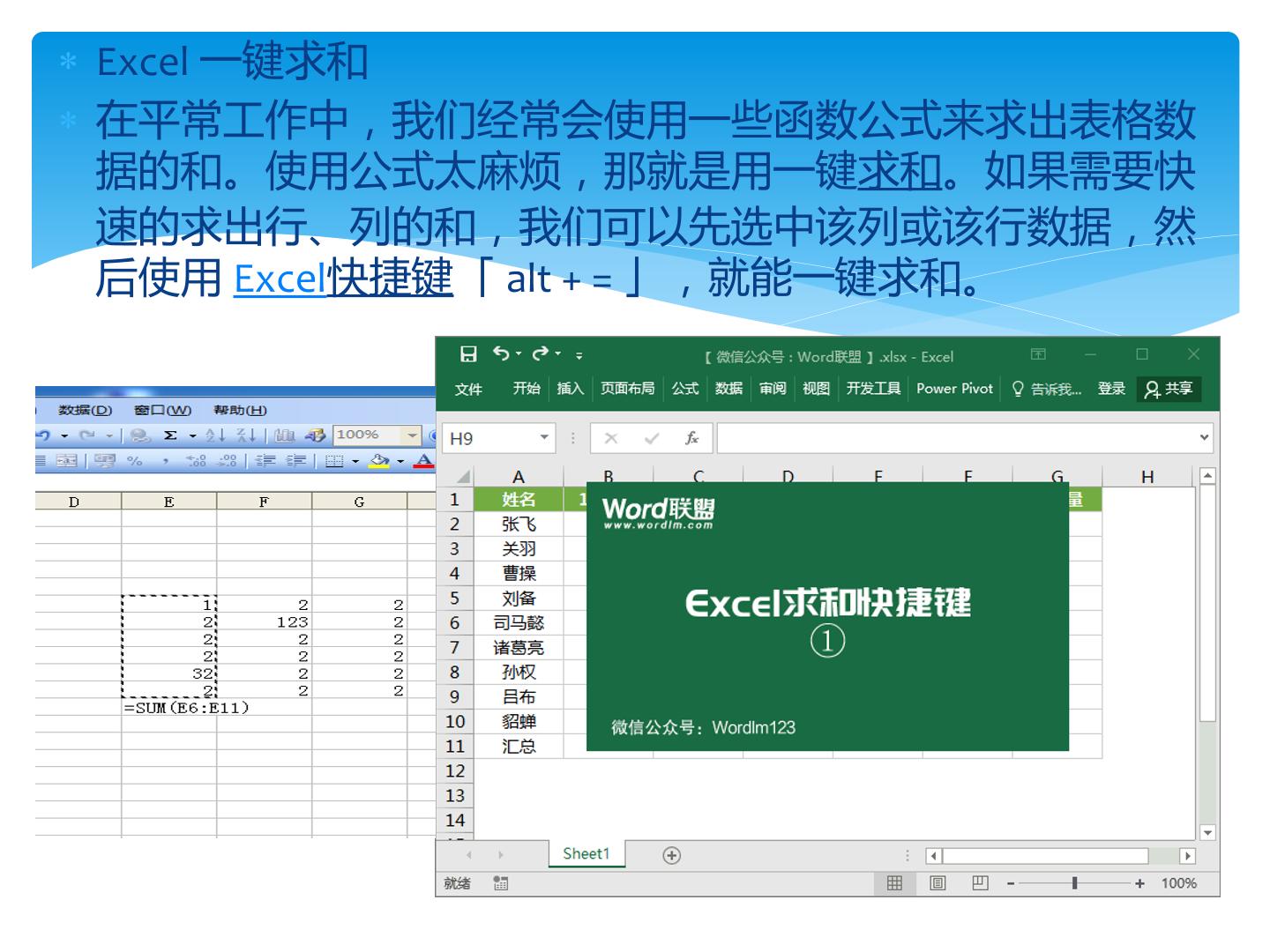Screen dimensions: 1270x952
Task: Switch to Page Break Preview icon
Action: tap(980, 882)
